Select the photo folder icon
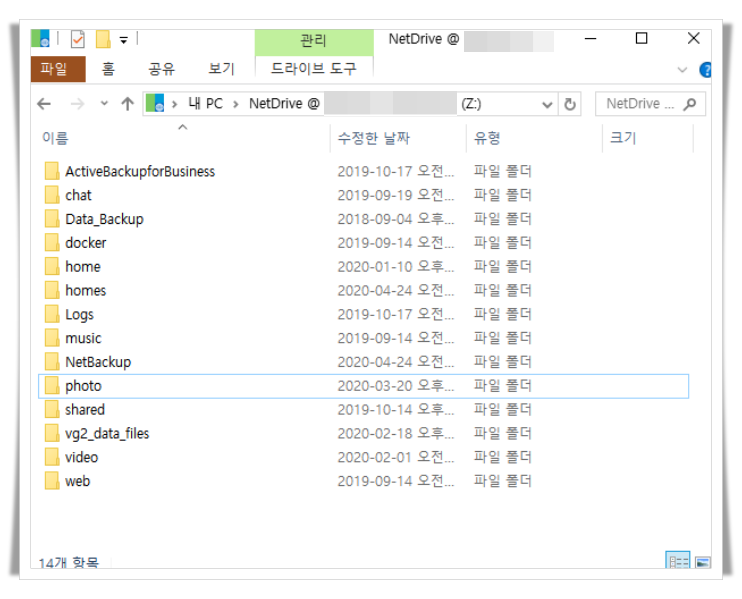This screenshot has width=742, height=599. tap(52, 386)
